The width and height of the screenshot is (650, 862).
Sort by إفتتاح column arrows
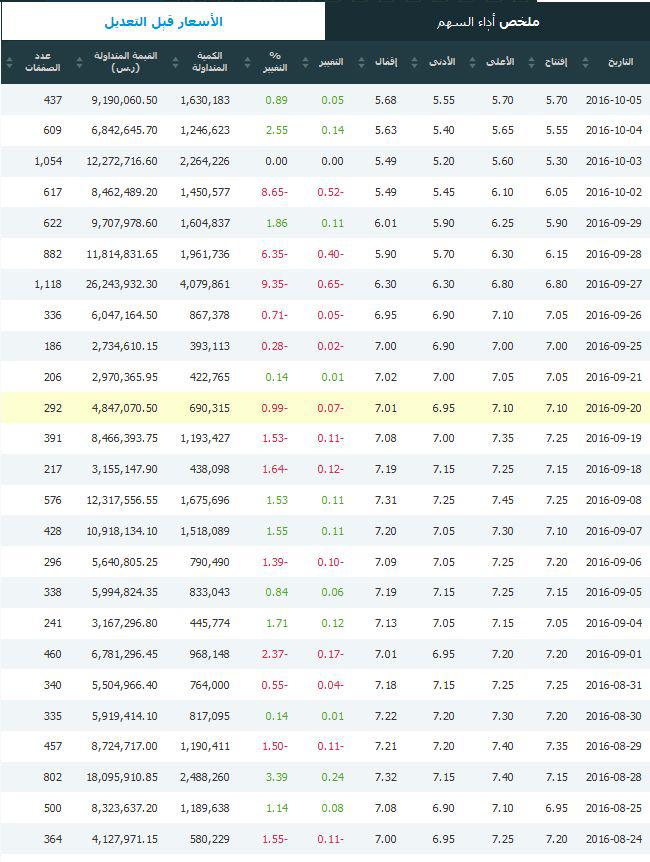pos(531,62)
